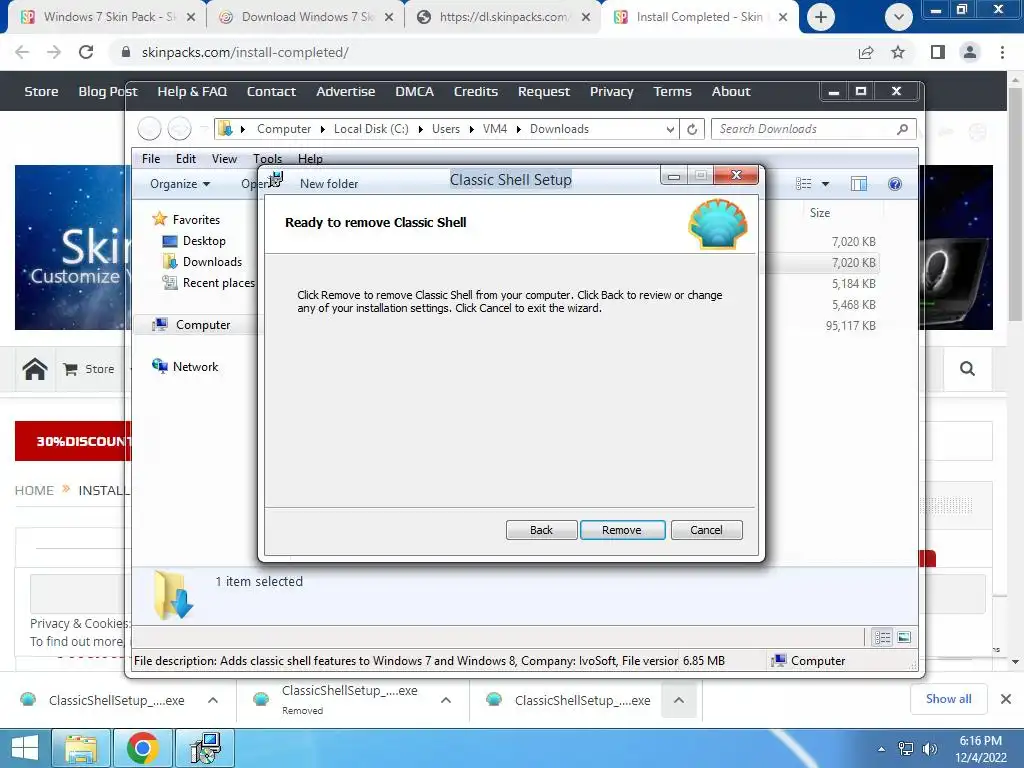Expand removed ClassicShellSetup download options

coord(446,700)
